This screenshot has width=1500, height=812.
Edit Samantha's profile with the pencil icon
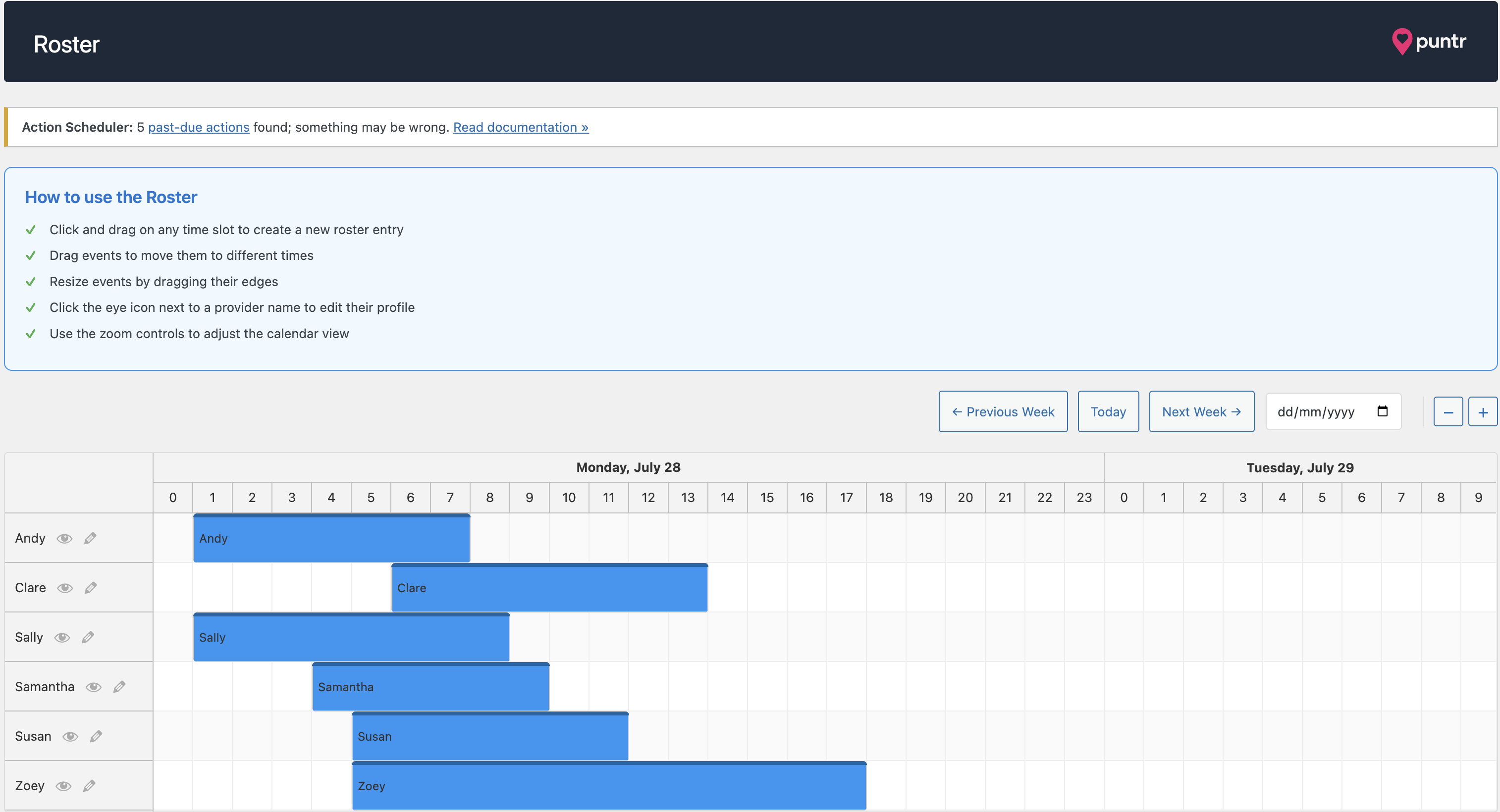point(119,687)
